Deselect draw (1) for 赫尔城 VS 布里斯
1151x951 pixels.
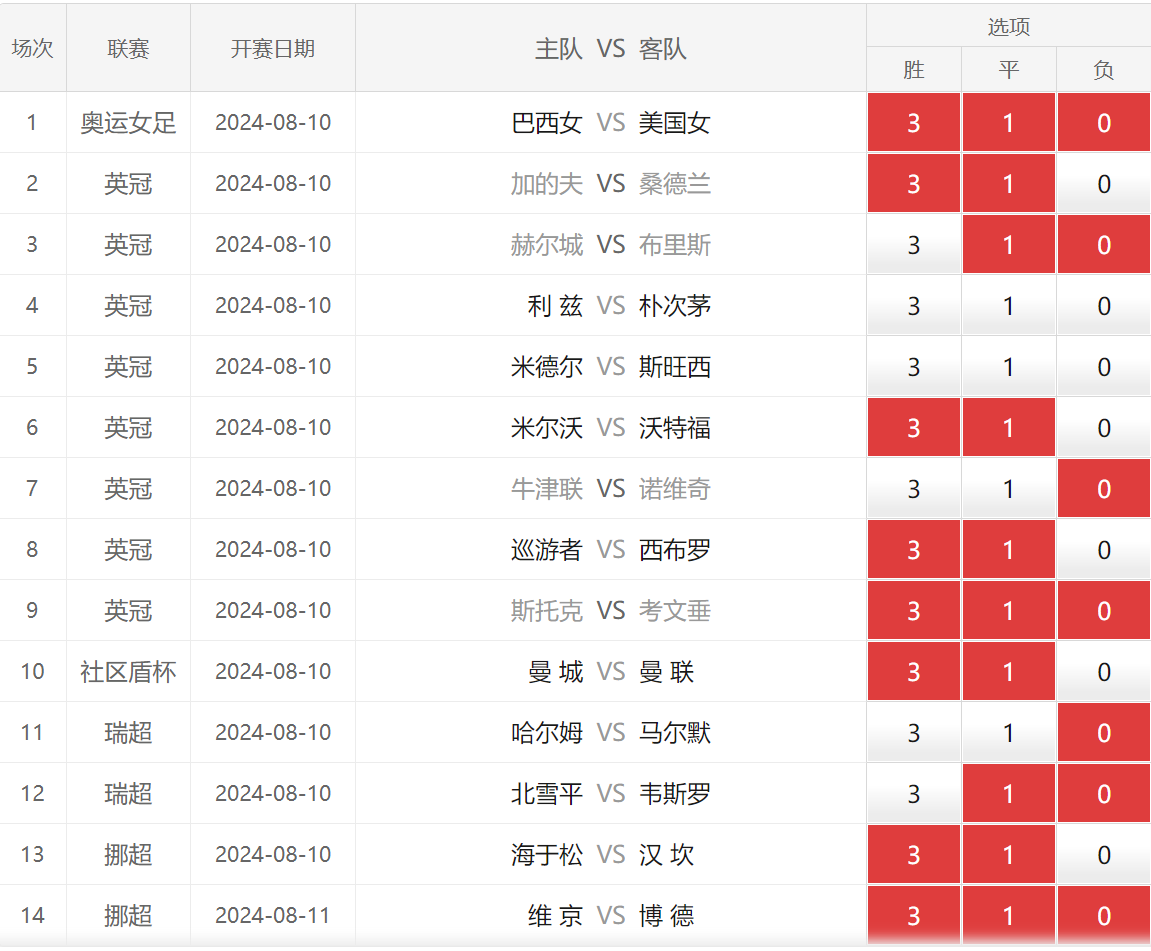[1009, 244]
